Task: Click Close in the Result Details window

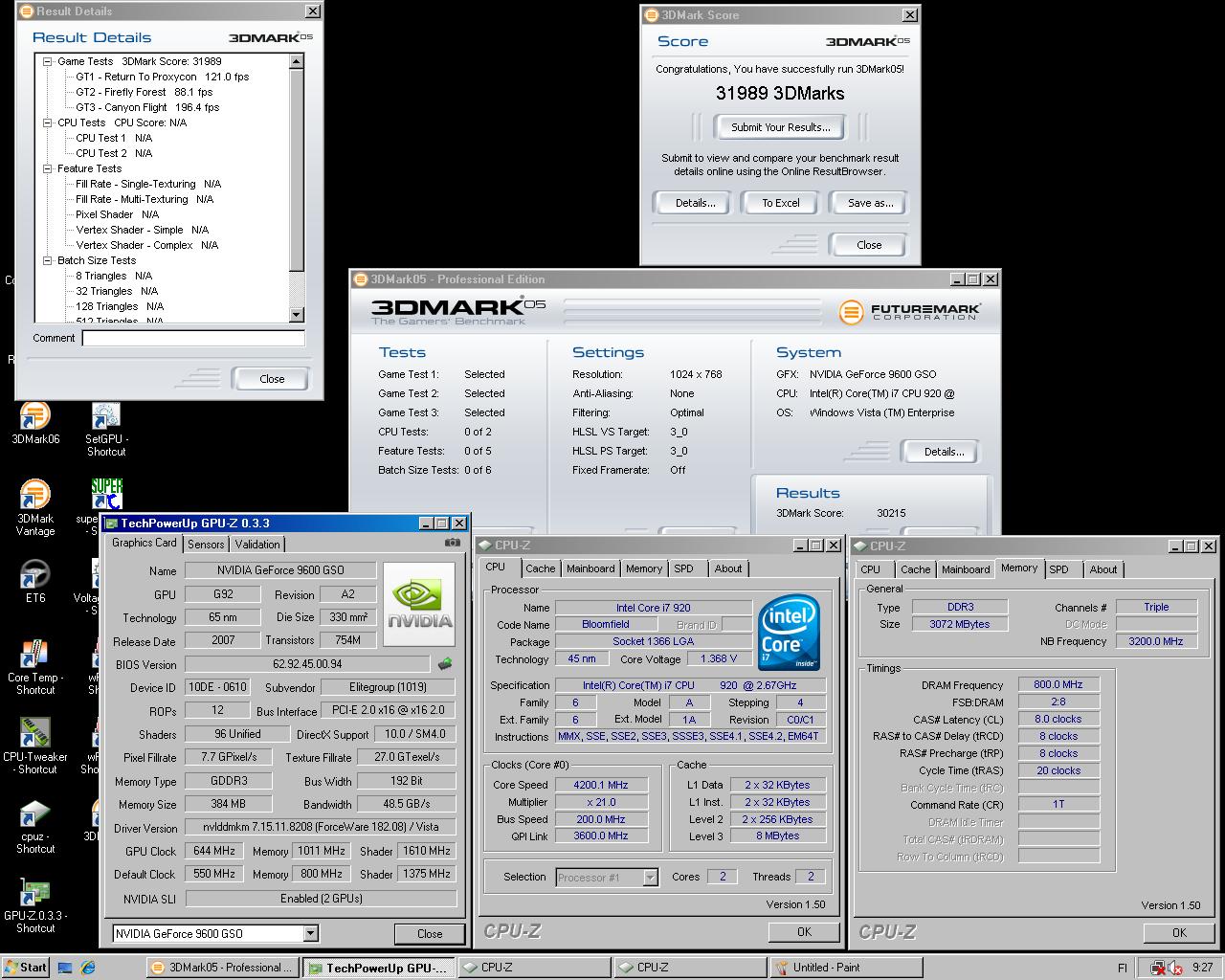Action: click(x=272, y=379)
